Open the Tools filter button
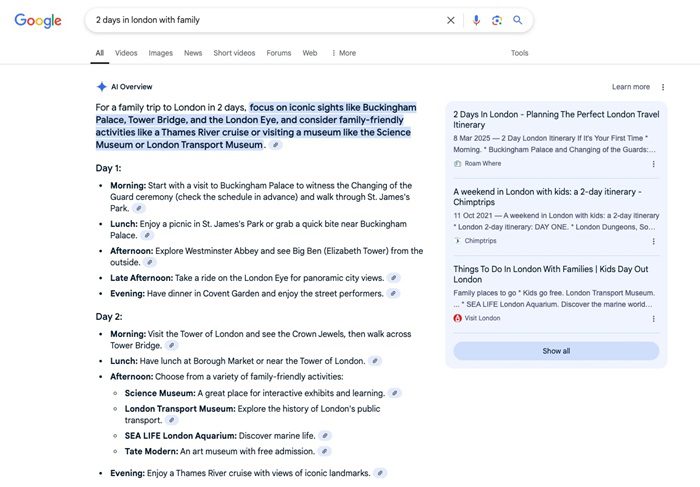This screenshot has width=700, height=487. pos(519,53)
